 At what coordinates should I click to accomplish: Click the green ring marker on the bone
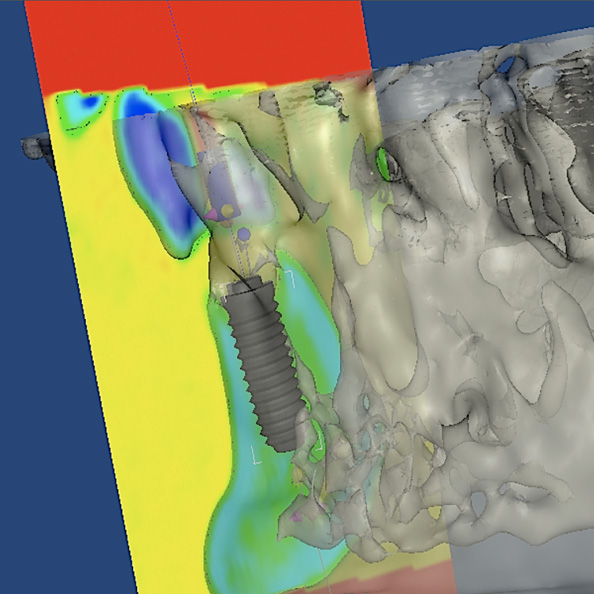383,164
